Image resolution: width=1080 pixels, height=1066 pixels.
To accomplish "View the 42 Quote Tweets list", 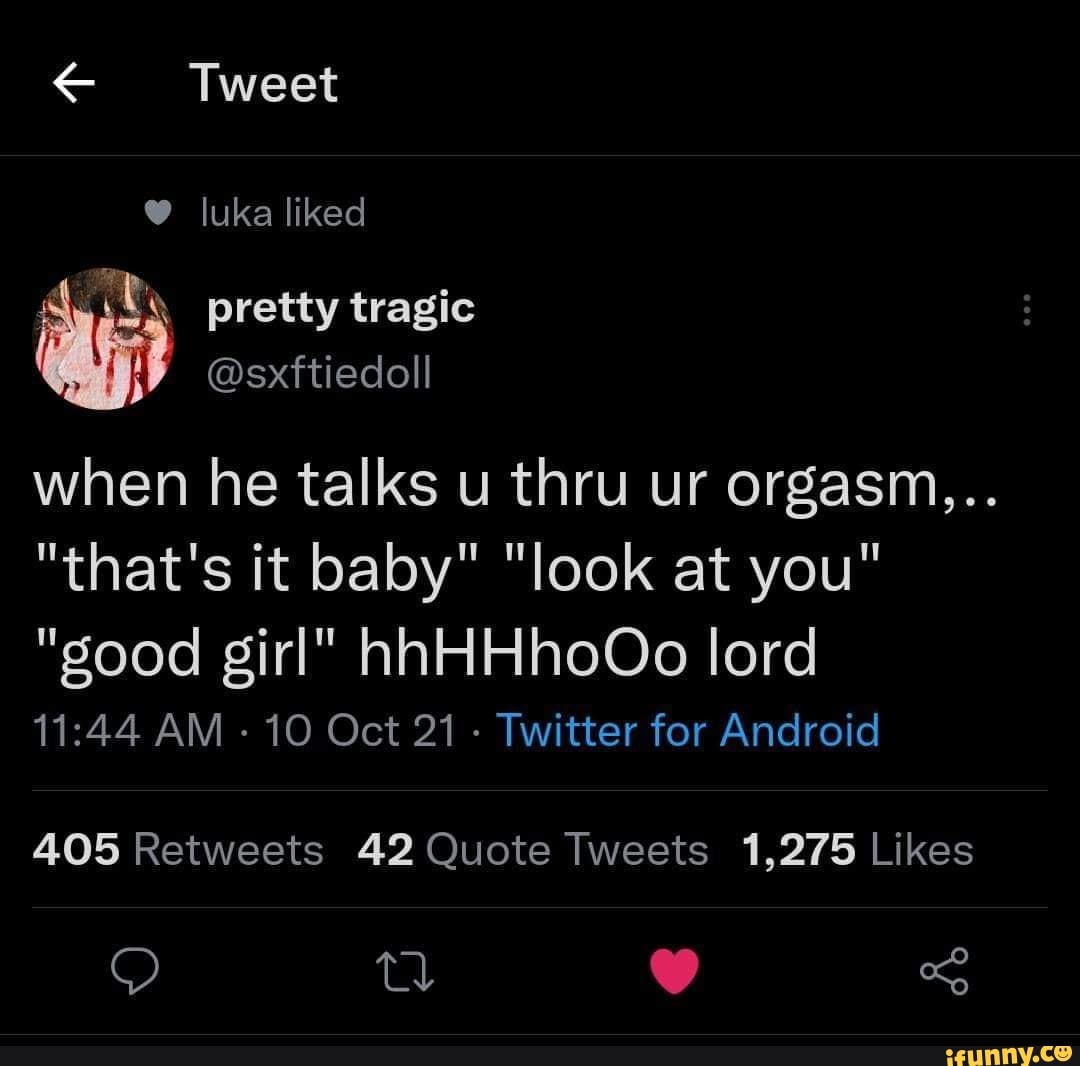I will point(532,849).
